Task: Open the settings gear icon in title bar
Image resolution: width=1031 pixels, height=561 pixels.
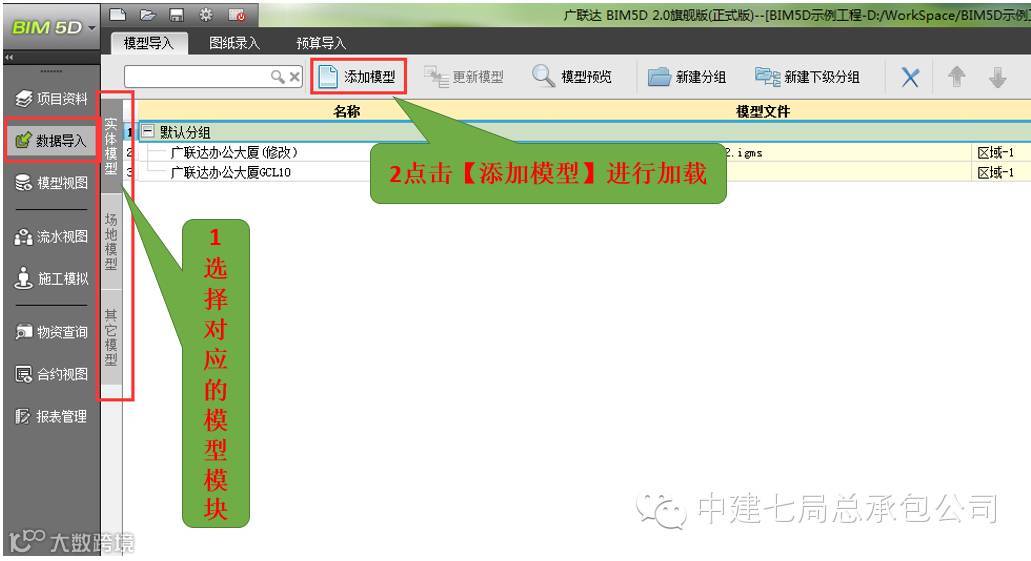Action: (x=206, y=14)
